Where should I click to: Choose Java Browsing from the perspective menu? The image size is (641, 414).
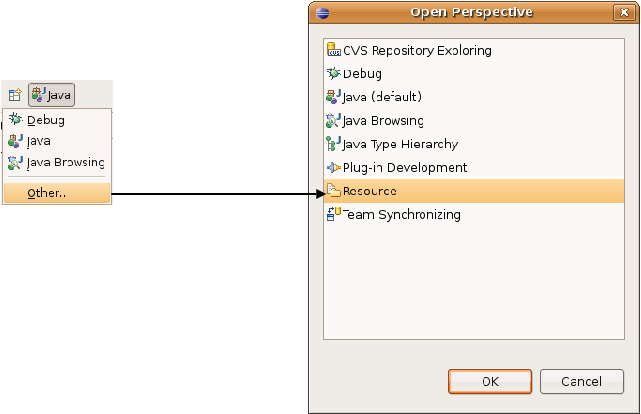coord(65,162)
